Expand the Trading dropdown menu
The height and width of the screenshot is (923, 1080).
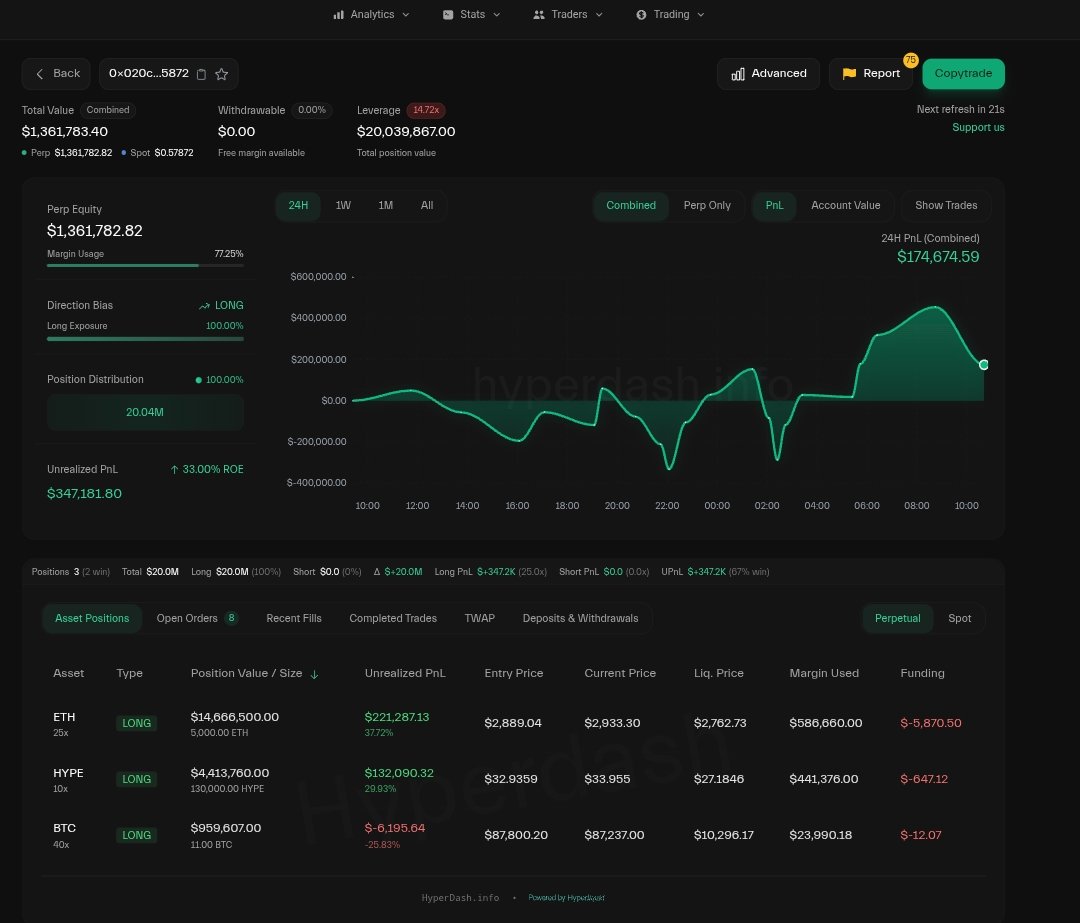coord(700,15)
